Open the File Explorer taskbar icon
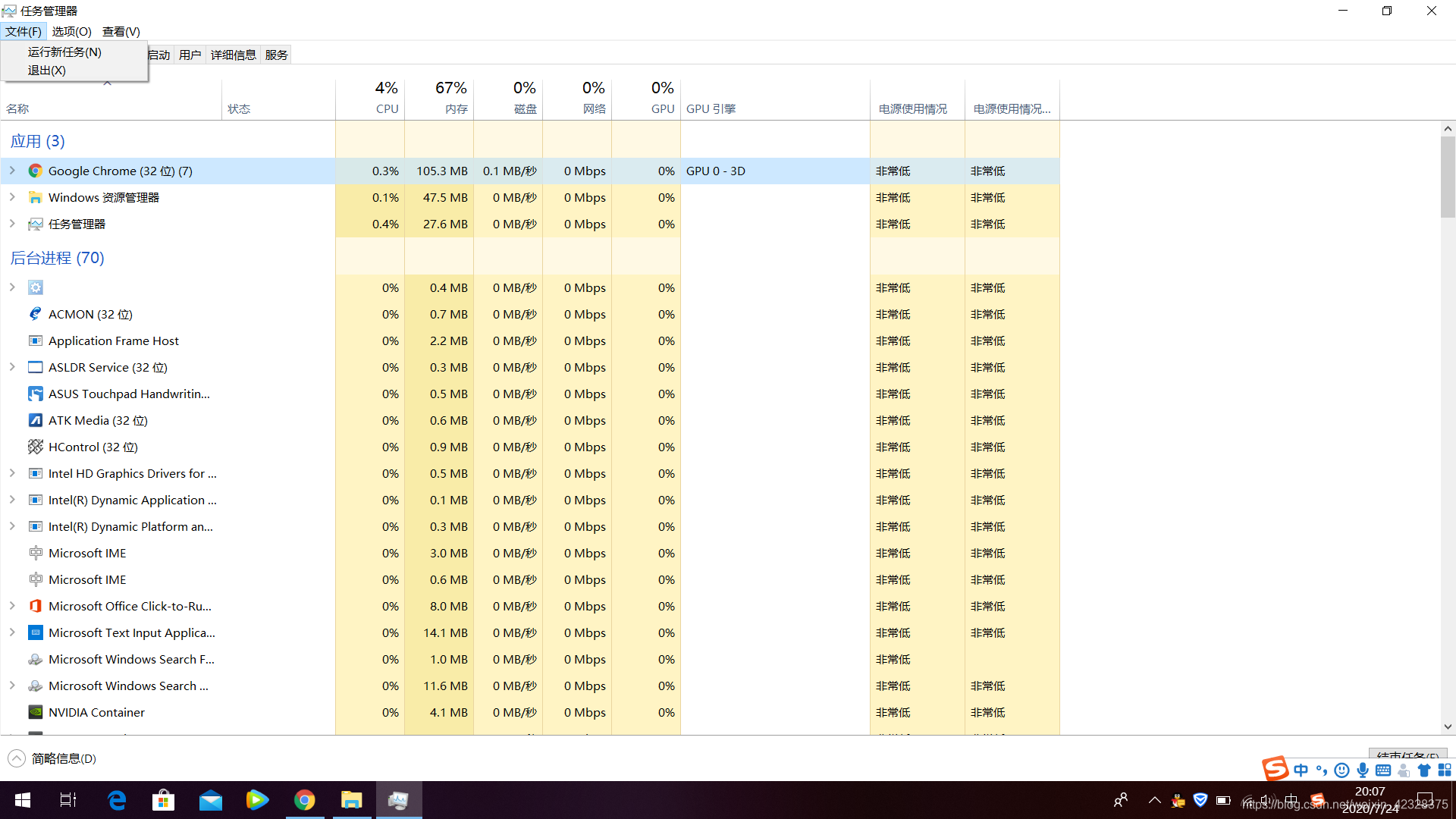 click(x=351, y=800)
